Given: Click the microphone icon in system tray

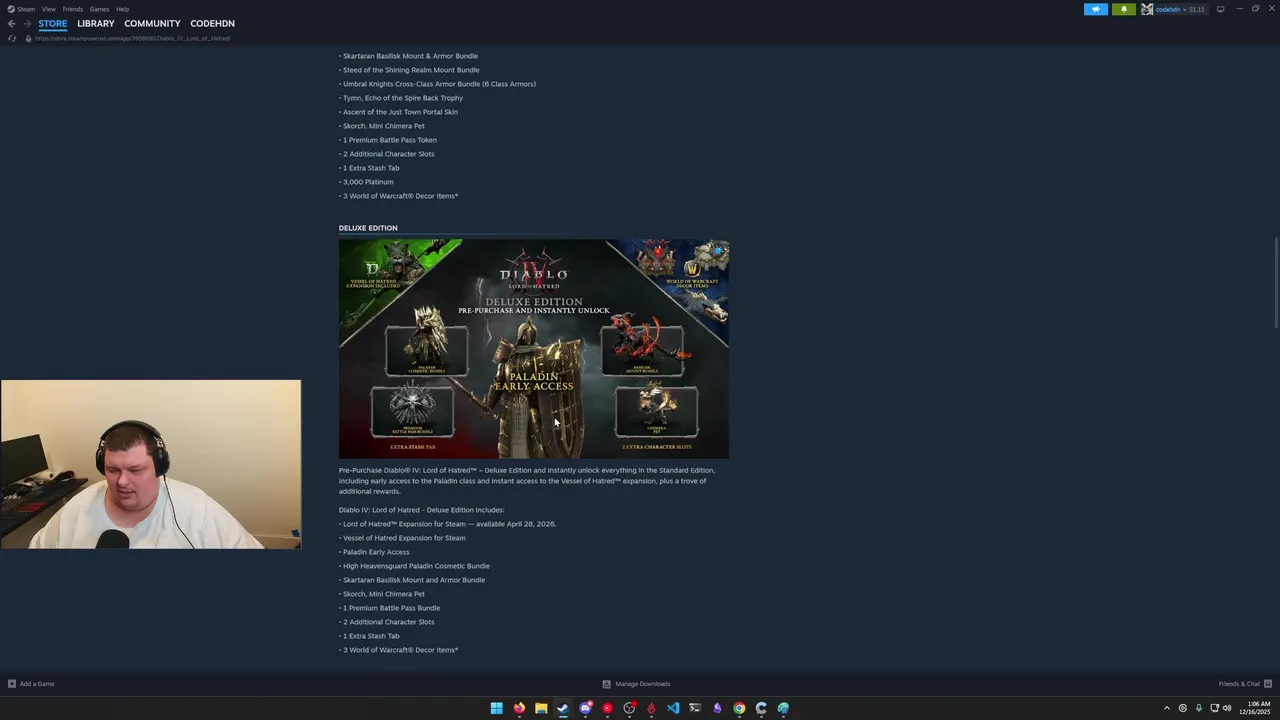Looking at the screenshot, I should pyautogui.click(x=1199, y=708).
